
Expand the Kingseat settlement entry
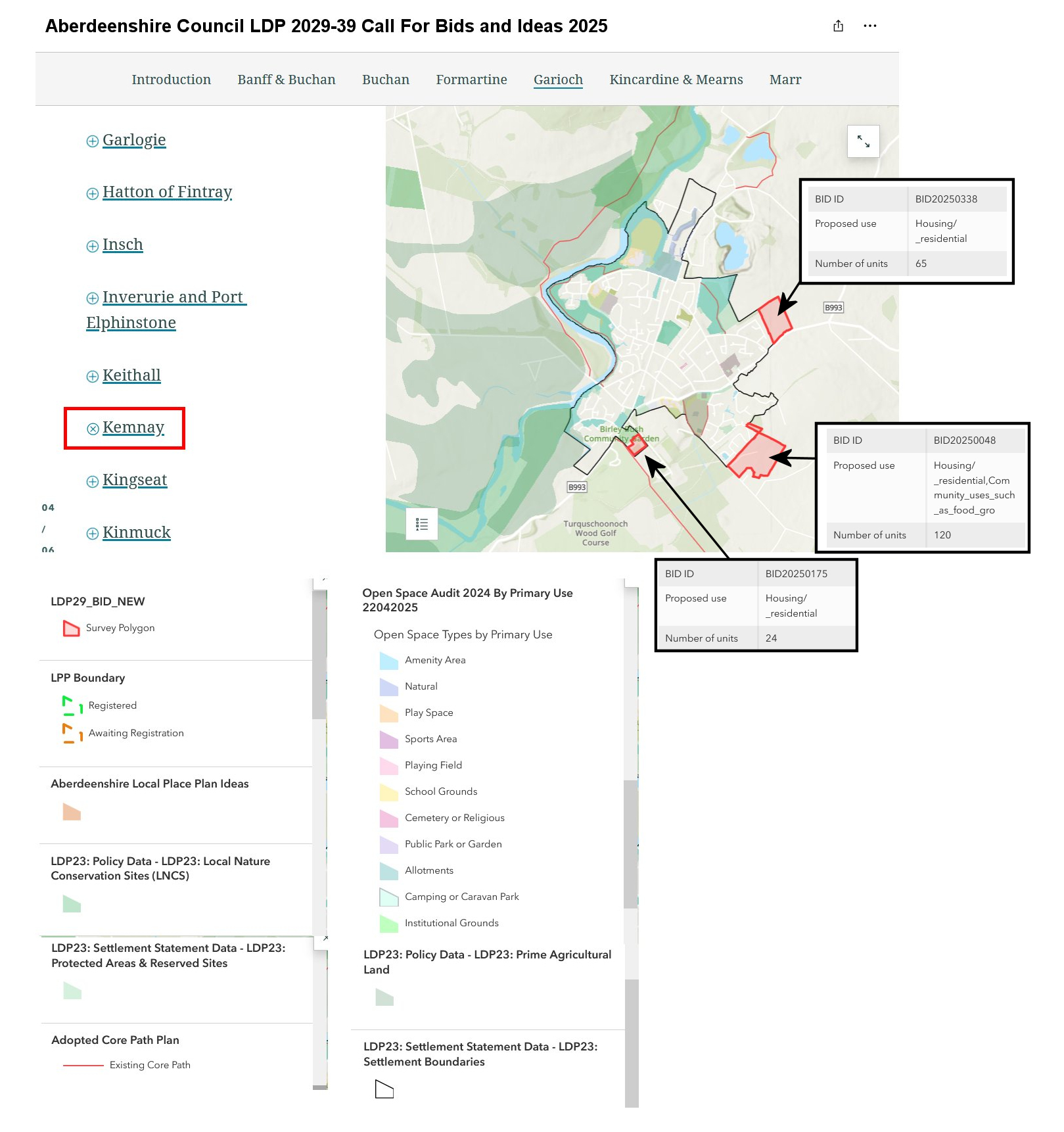tap(93, 481)
